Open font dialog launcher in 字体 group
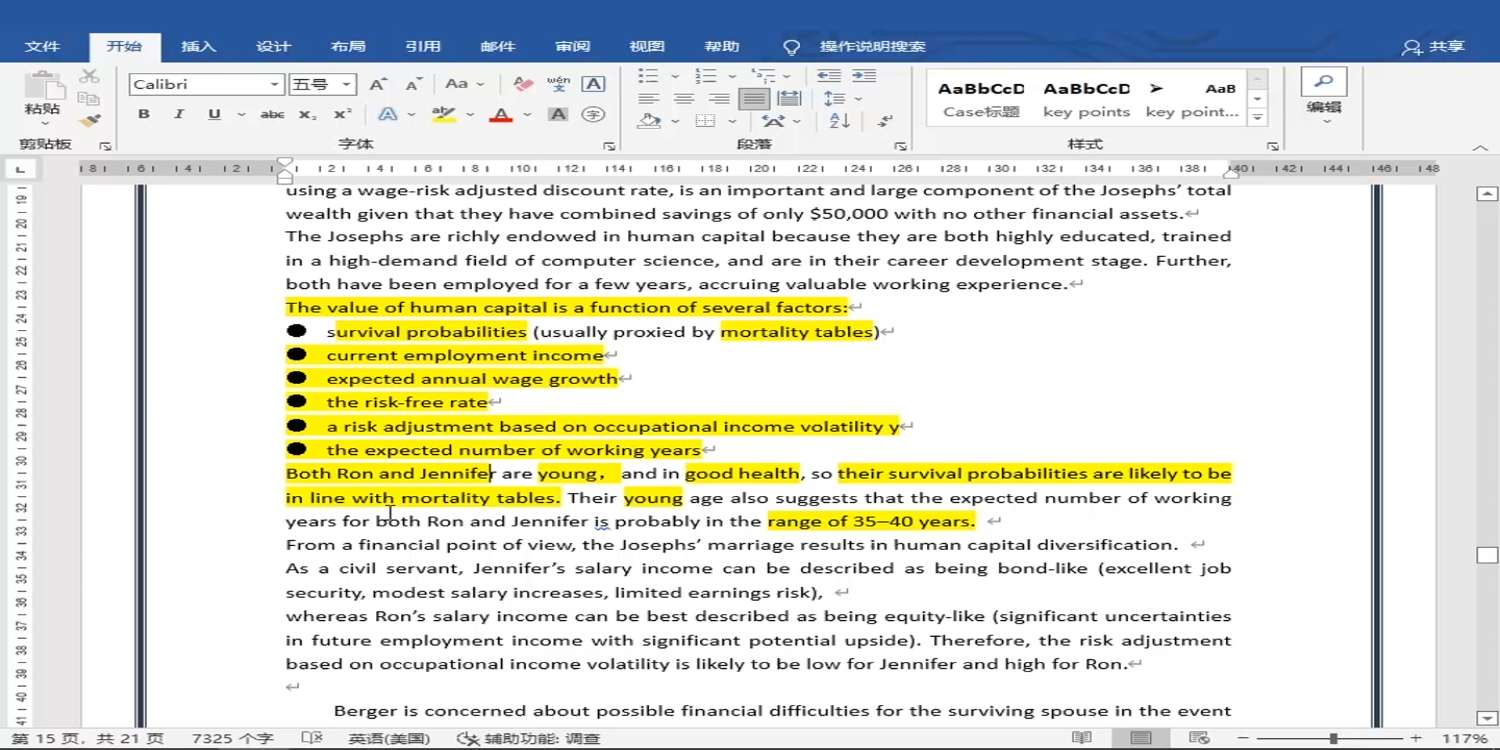1500x750 pixels. coord(609,146)
